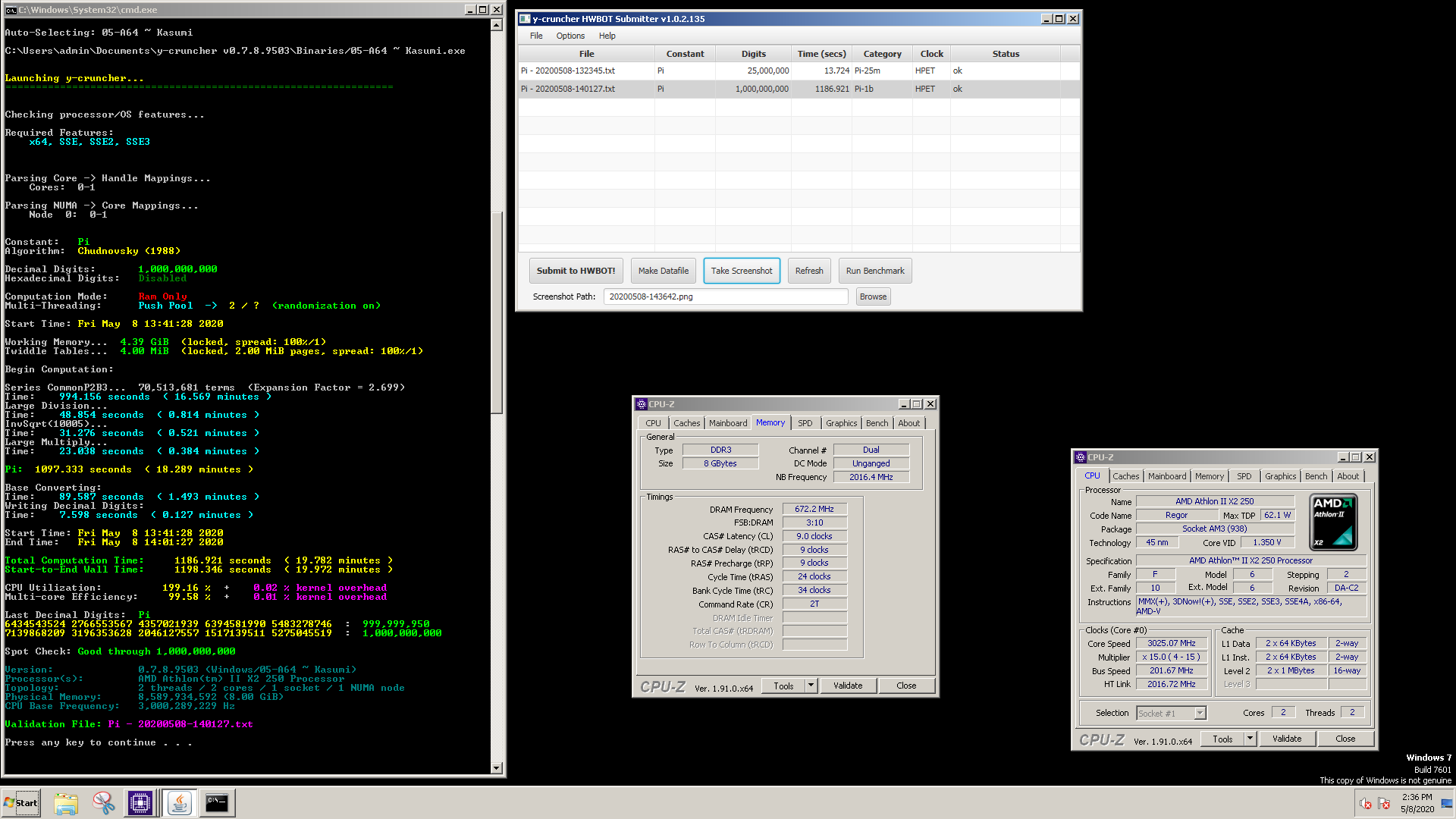This screenshot has width=1456, height=819.
Task: Click the Status column header
Action: (1006, 54)
